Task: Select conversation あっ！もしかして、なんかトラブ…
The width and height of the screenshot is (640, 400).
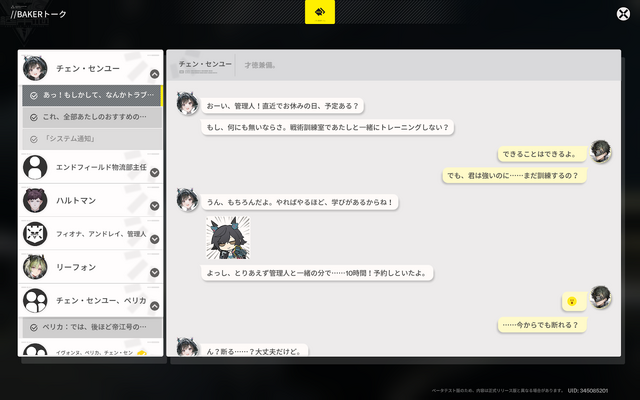Action: tap(92, 95)
